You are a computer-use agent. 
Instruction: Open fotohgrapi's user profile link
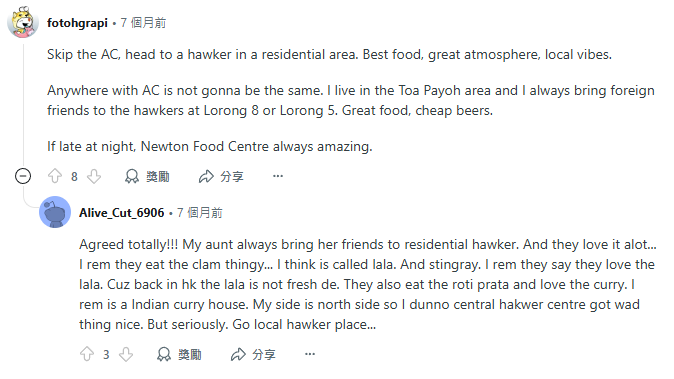tap(77, 23)
